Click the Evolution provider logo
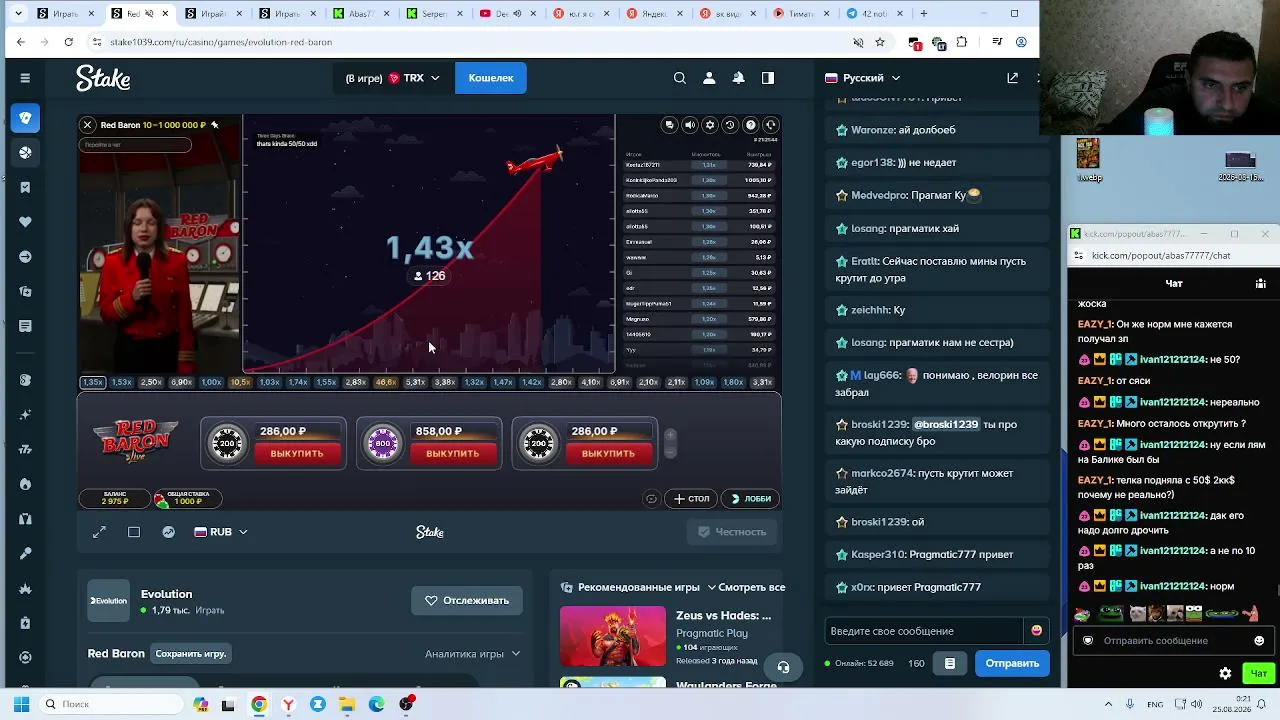Image resolution: width=1280 pixels, height=720 pixels. point(108,601)
